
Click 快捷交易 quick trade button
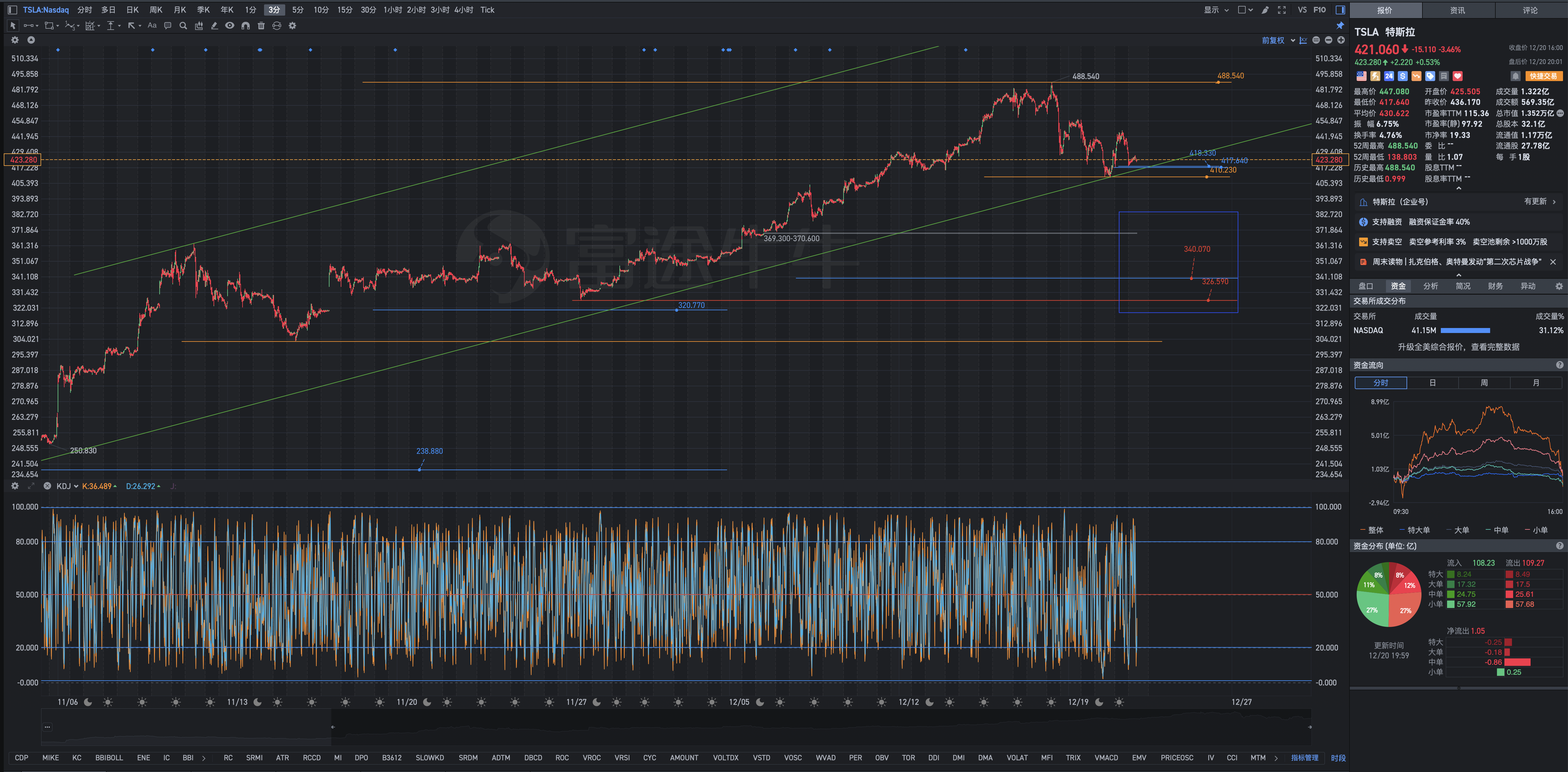[x=1544, y=76]
